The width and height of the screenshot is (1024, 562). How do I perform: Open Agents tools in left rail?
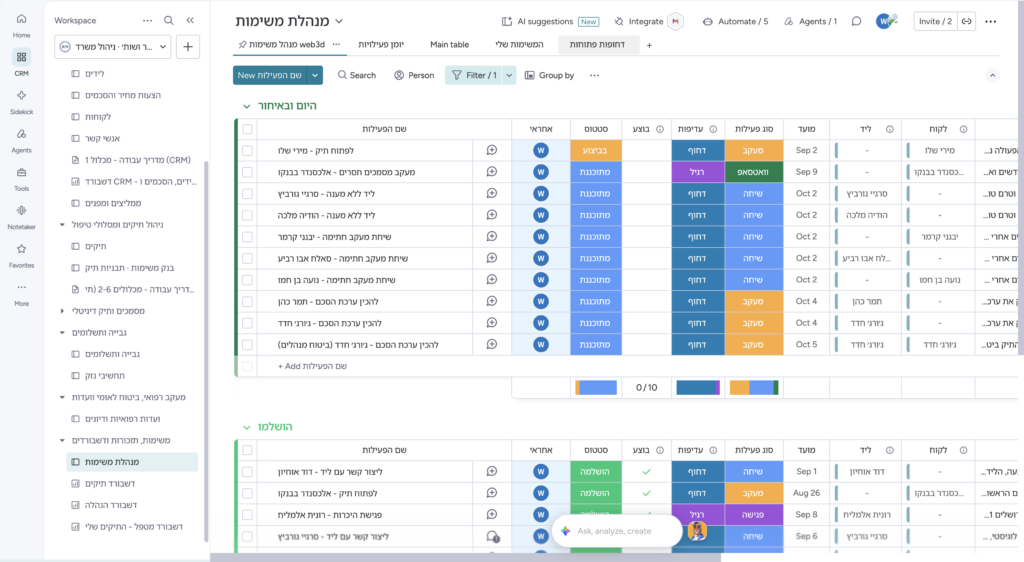tap(22, 140)
